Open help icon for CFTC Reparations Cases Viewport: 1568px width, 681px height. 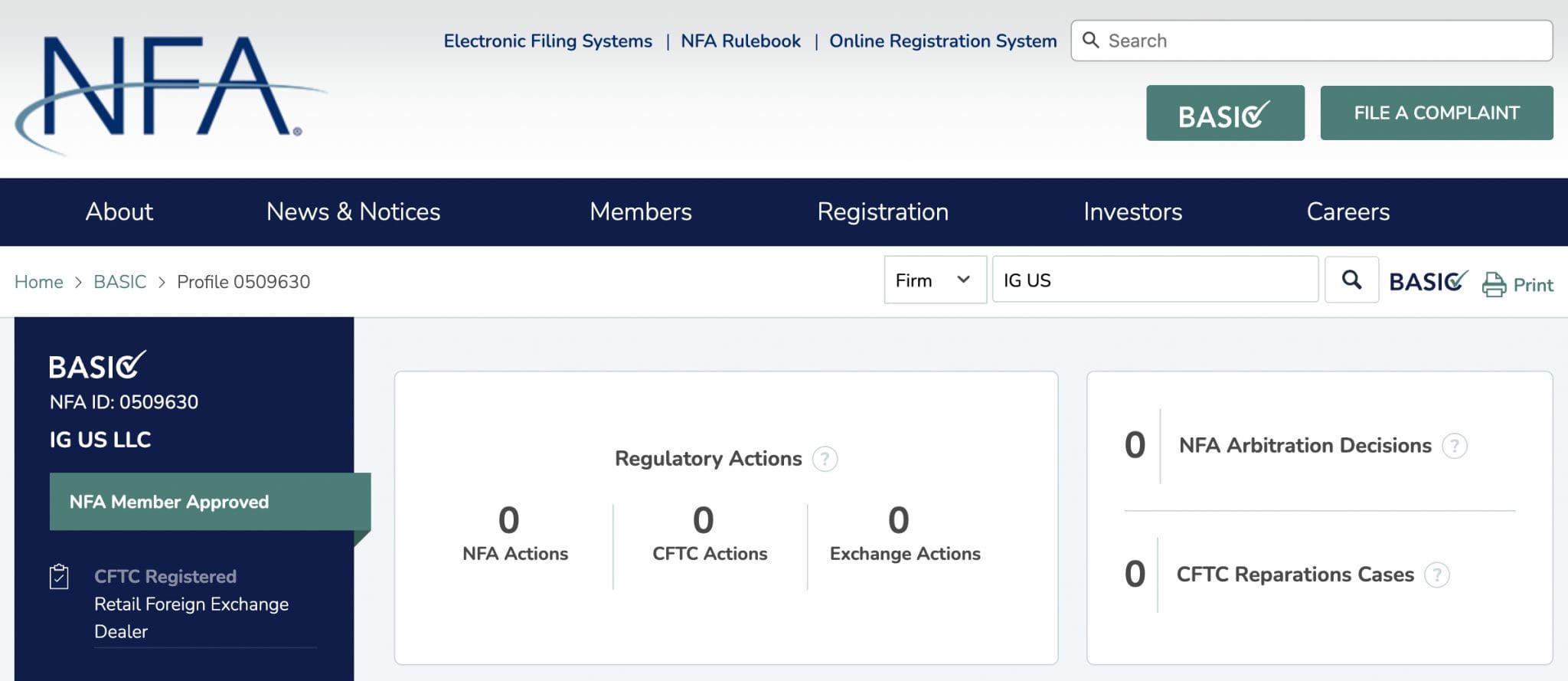1437,575
